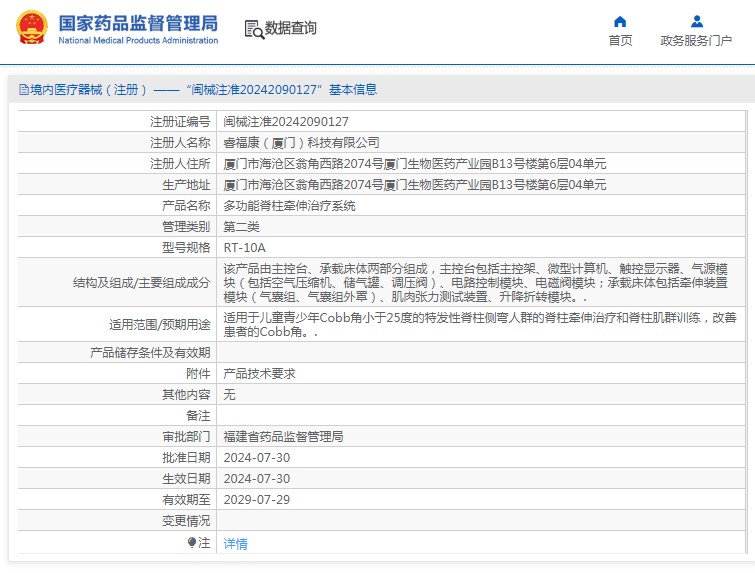
Task: Click the 结构及组成 description text
Action: 476,283
